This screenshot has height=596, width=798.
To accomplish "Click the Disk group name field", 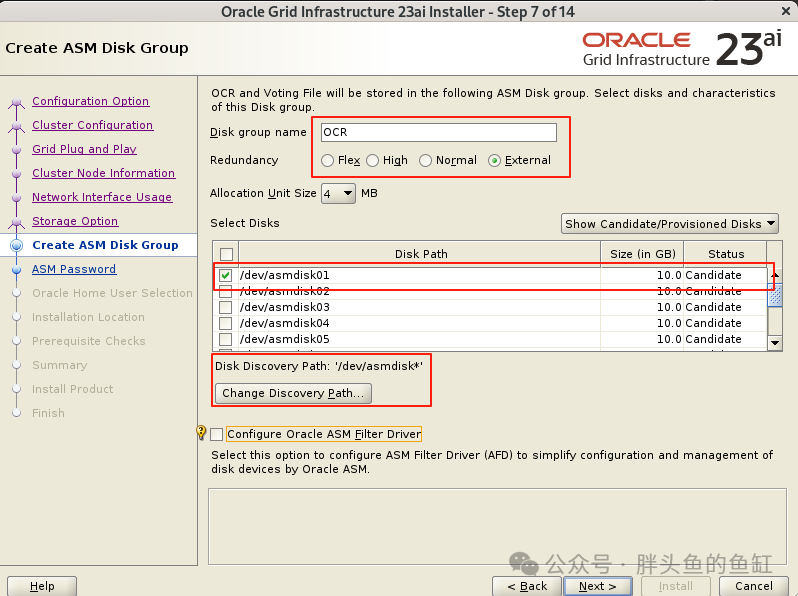I will 439,132.
